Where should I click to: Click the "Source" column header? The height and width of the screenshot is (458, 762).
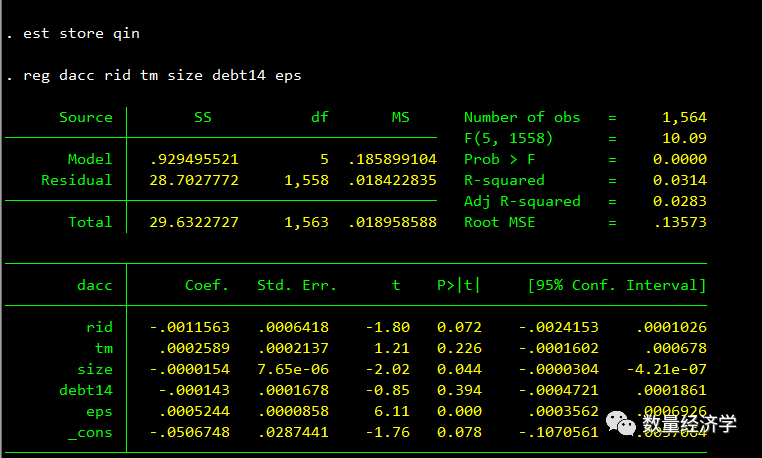click(86, 117)
